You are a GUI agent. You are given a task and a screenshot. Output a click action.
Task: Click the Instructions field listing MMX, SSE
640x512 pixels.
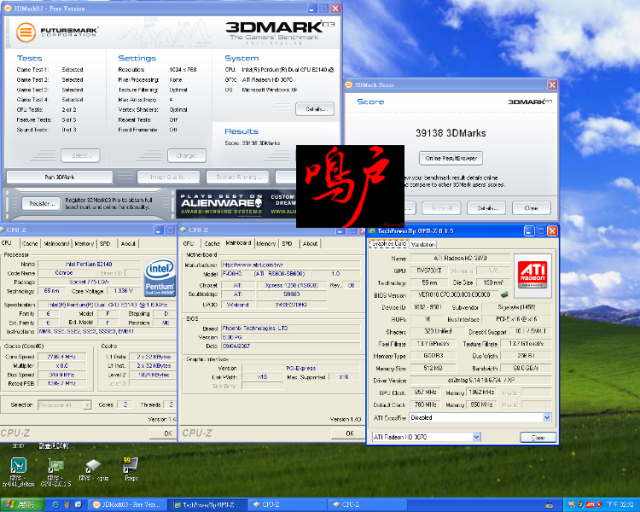pyautogui.click(x=107, y=332)
